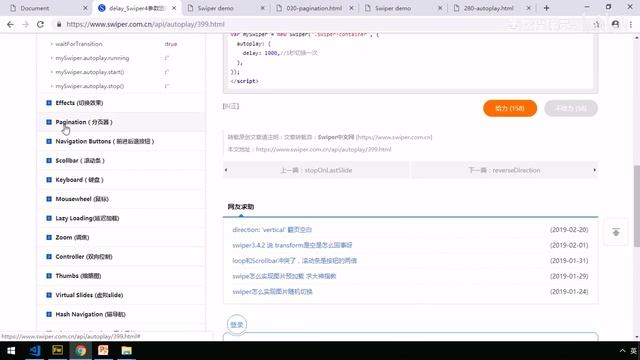
Task: Open the autoplay/399.html article address link
Action: click(323, 149)
